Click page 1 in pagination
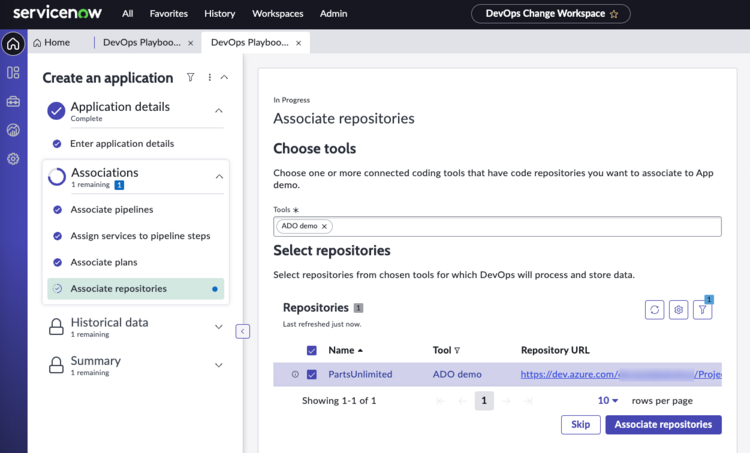Screen dimensions: 750x453 [x=484, y=400]
